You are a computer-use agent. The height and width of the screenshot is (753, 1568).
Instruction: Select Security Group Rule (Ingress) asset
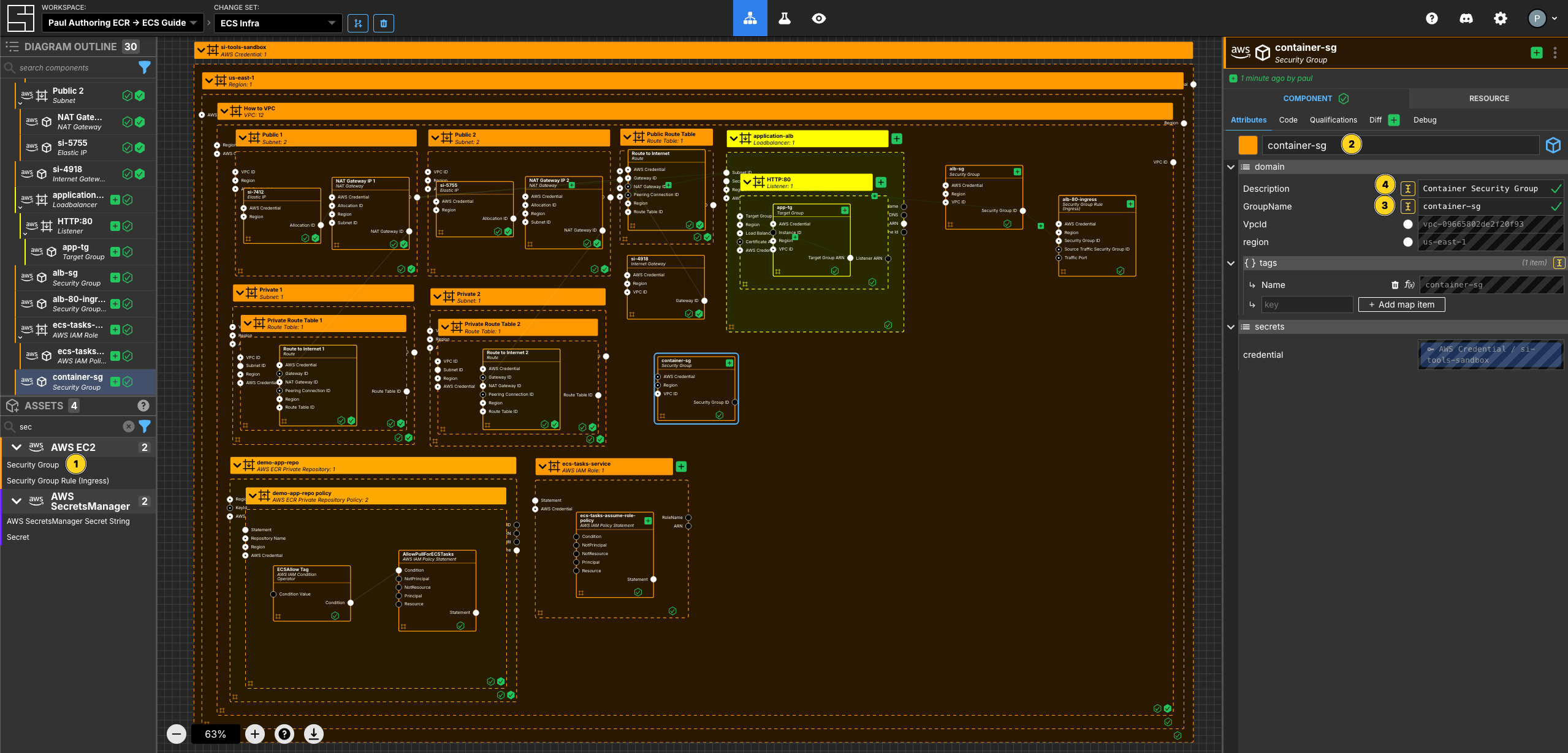pyautogui.click(x=58, y=481)
